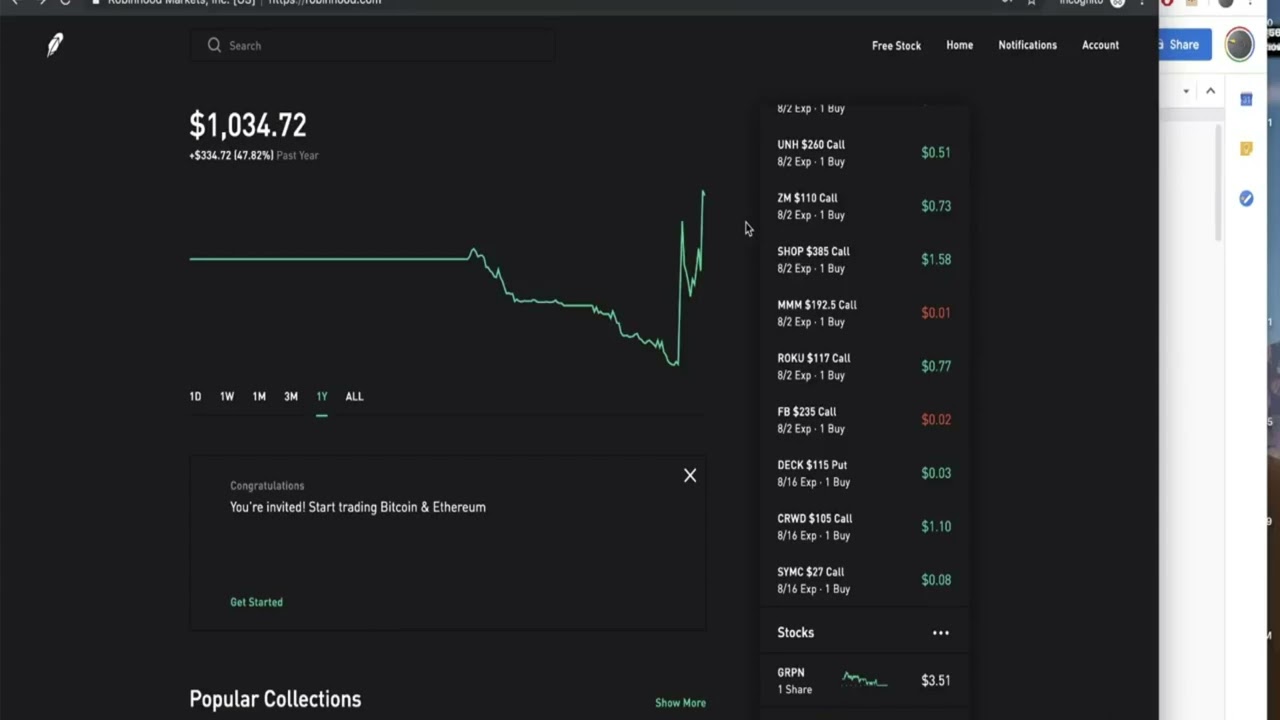Screen dimensions: 1280x720
Task: Dismiss the Bitcoin & Ethereum invitation card
Action: 690,475
